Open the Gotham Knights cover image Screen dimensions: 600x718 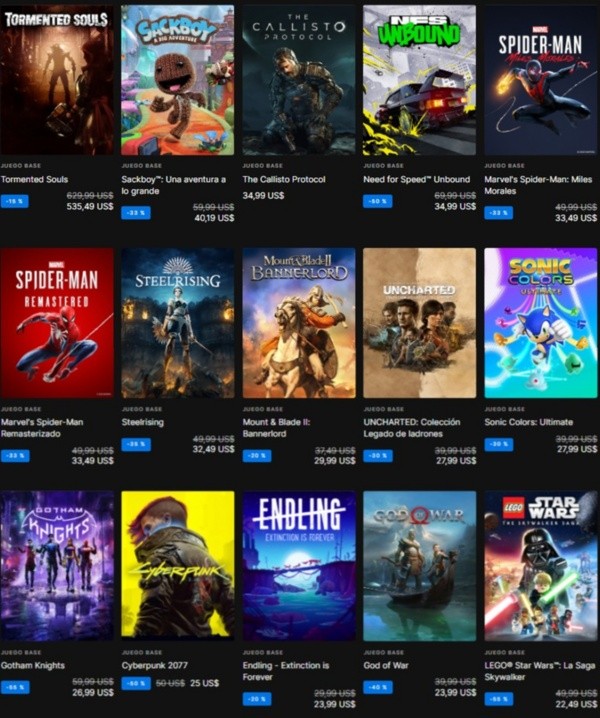click(57, 566)
